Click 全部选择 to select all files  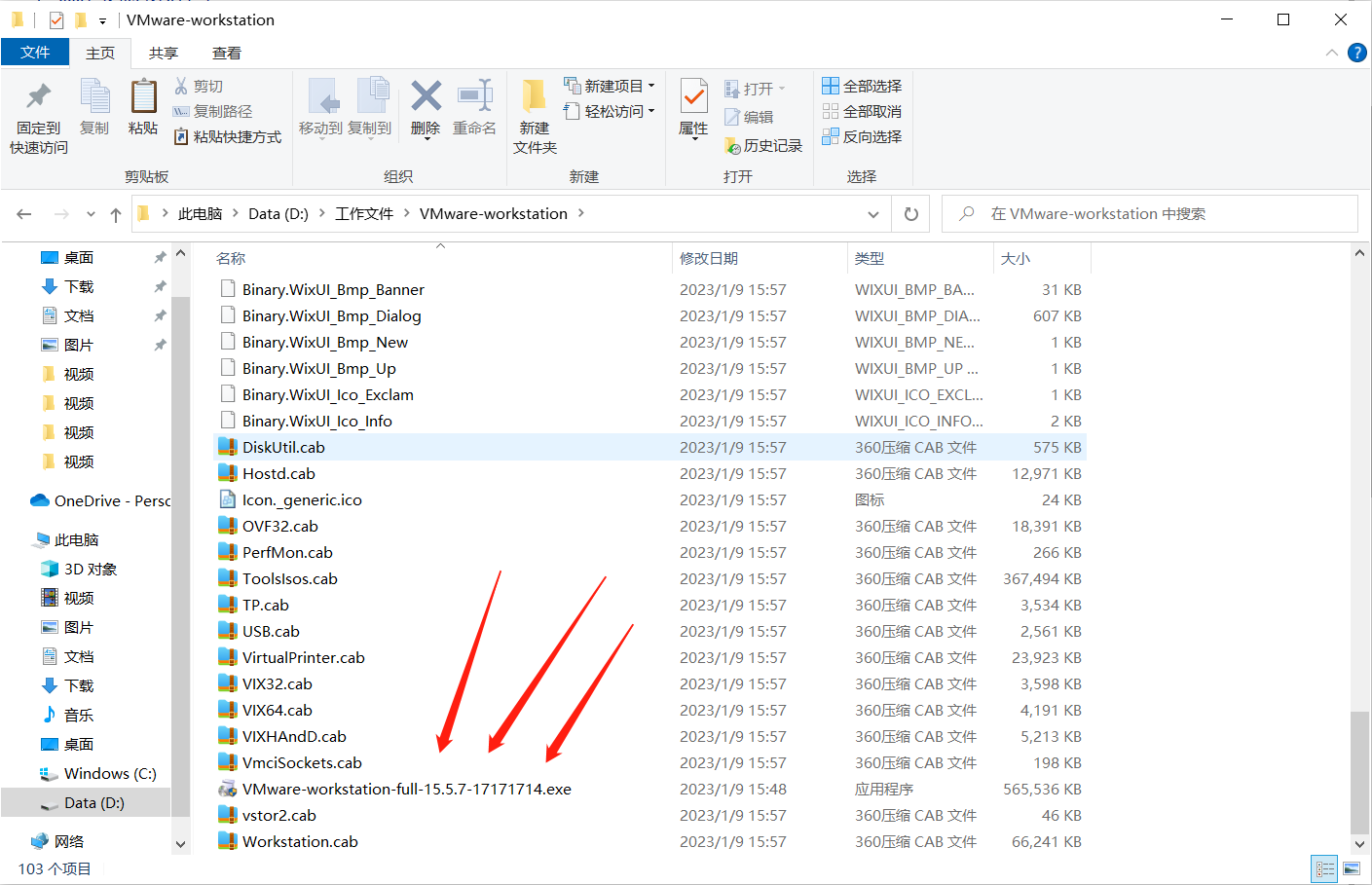tap(863, 86)
